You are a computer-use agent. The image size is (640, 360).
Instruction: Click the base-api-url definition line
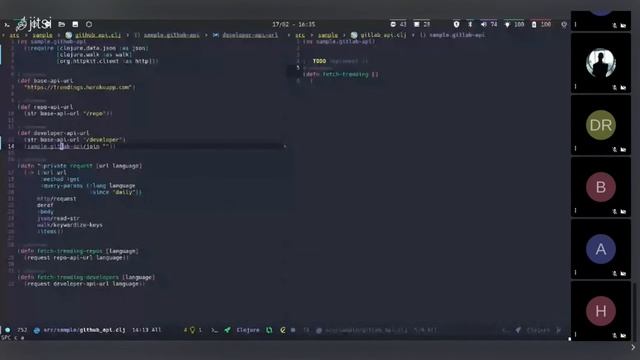46,81
